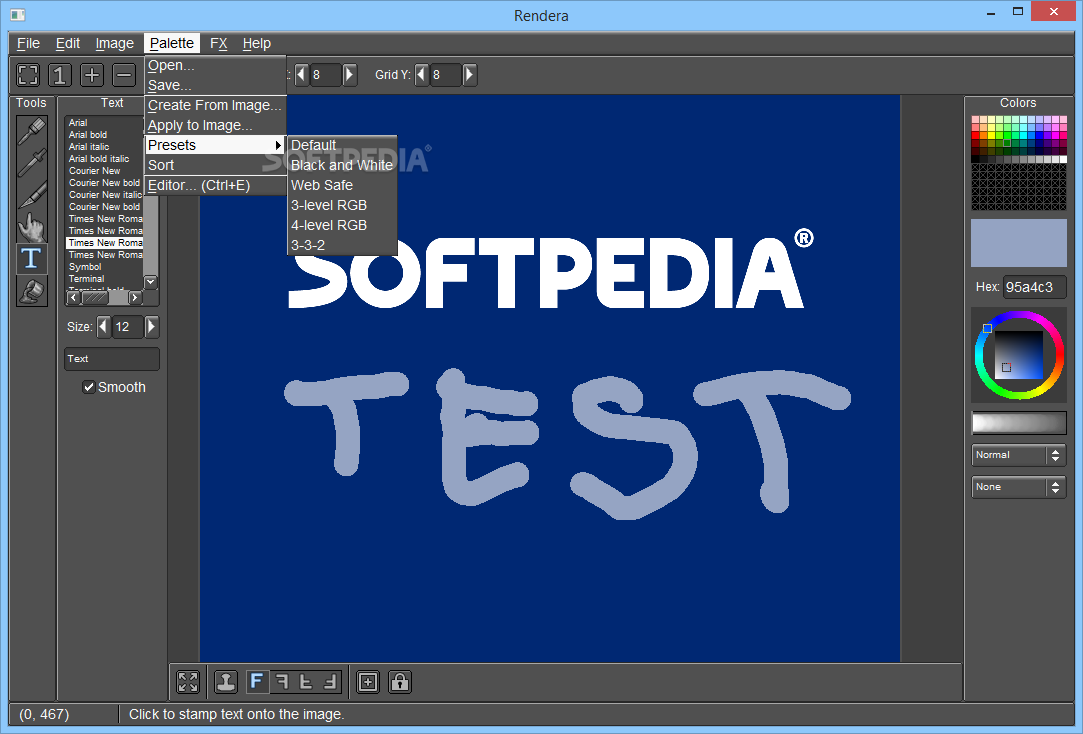The image size is (1083, 734).
Task: Click the Zoom In plus icon
Action: point(92,75)
